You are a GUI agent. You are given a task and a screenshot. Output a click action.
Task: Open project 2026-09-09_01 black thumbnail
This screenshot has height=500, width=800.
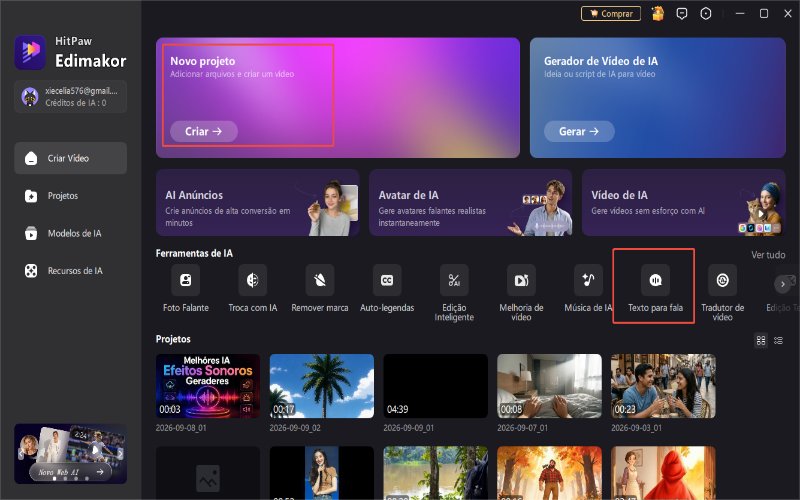(435, 386)
